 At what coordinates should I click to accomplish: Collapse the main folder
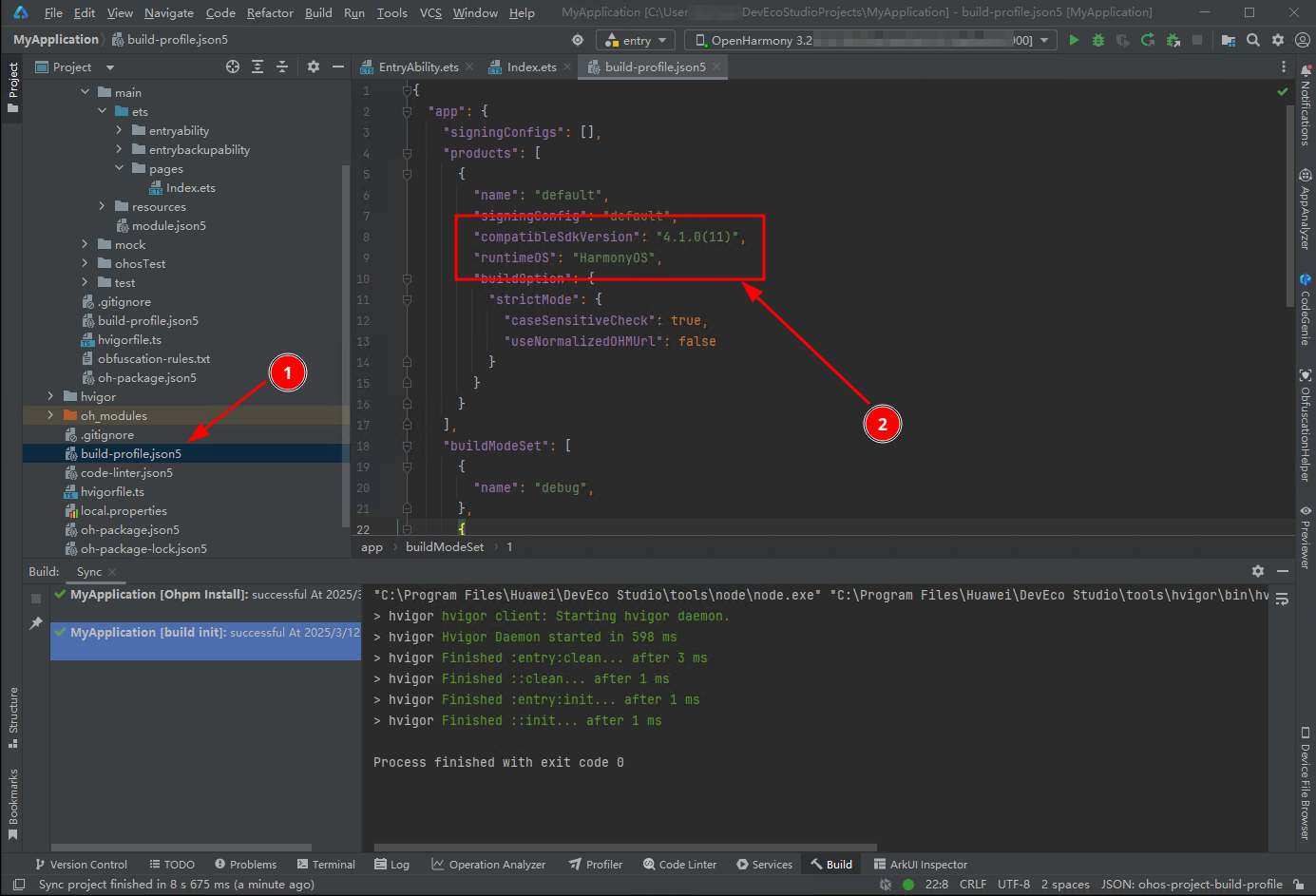(x=85, y=92)
